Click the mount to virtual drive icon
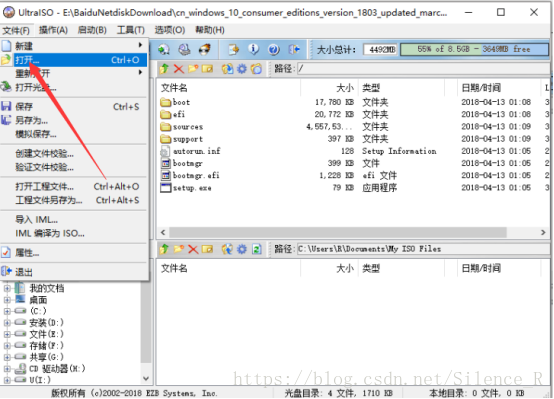 (184, 49)
